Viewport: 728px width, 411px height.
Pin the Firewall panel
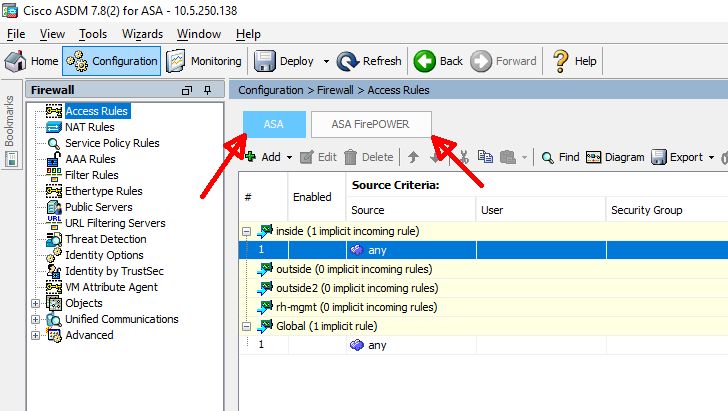pyautogui.click(x=208, y=90)
